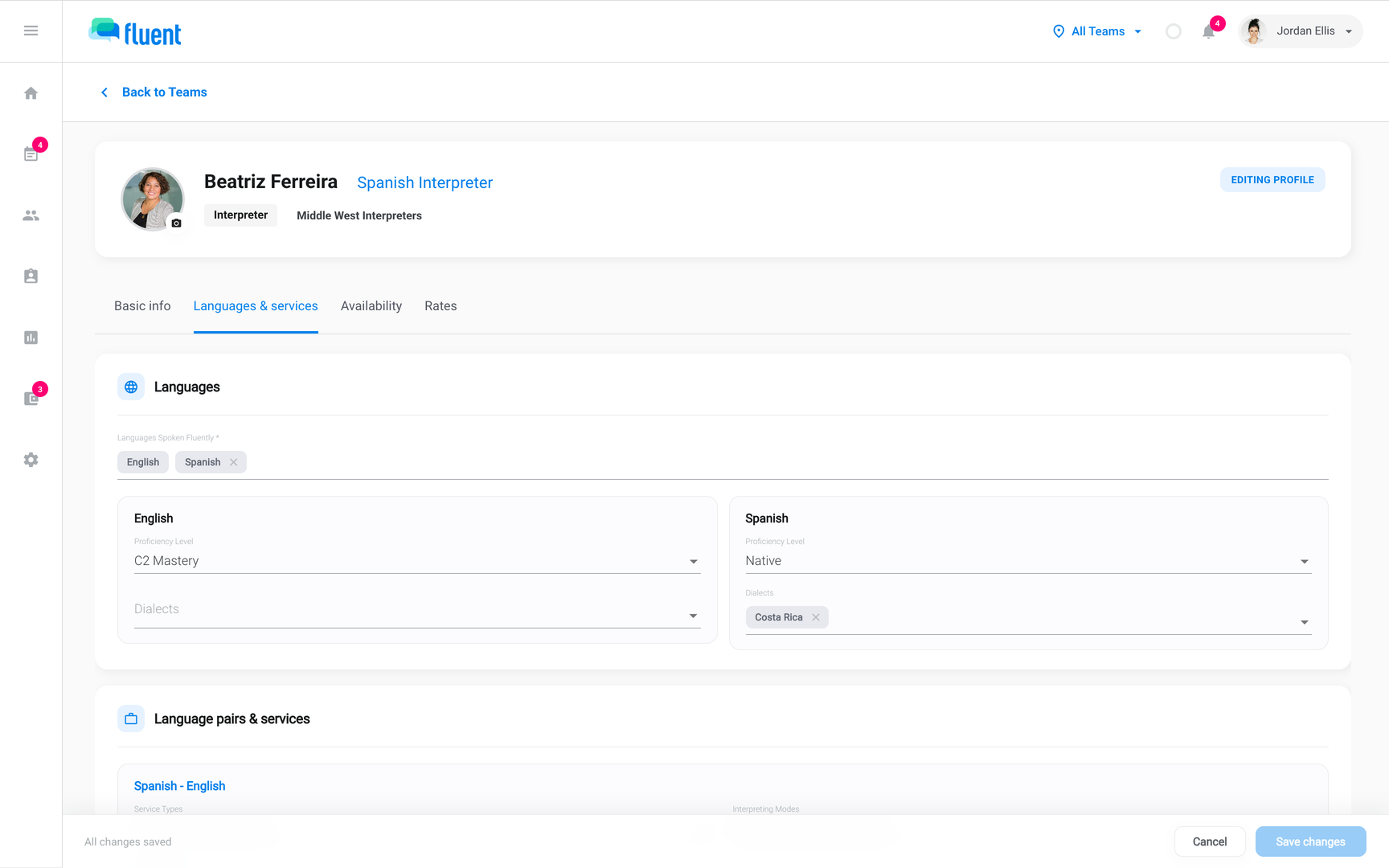The image size is (1389, 868).
Task: Switch to the Availability tab
Action: tap(371, 306)
